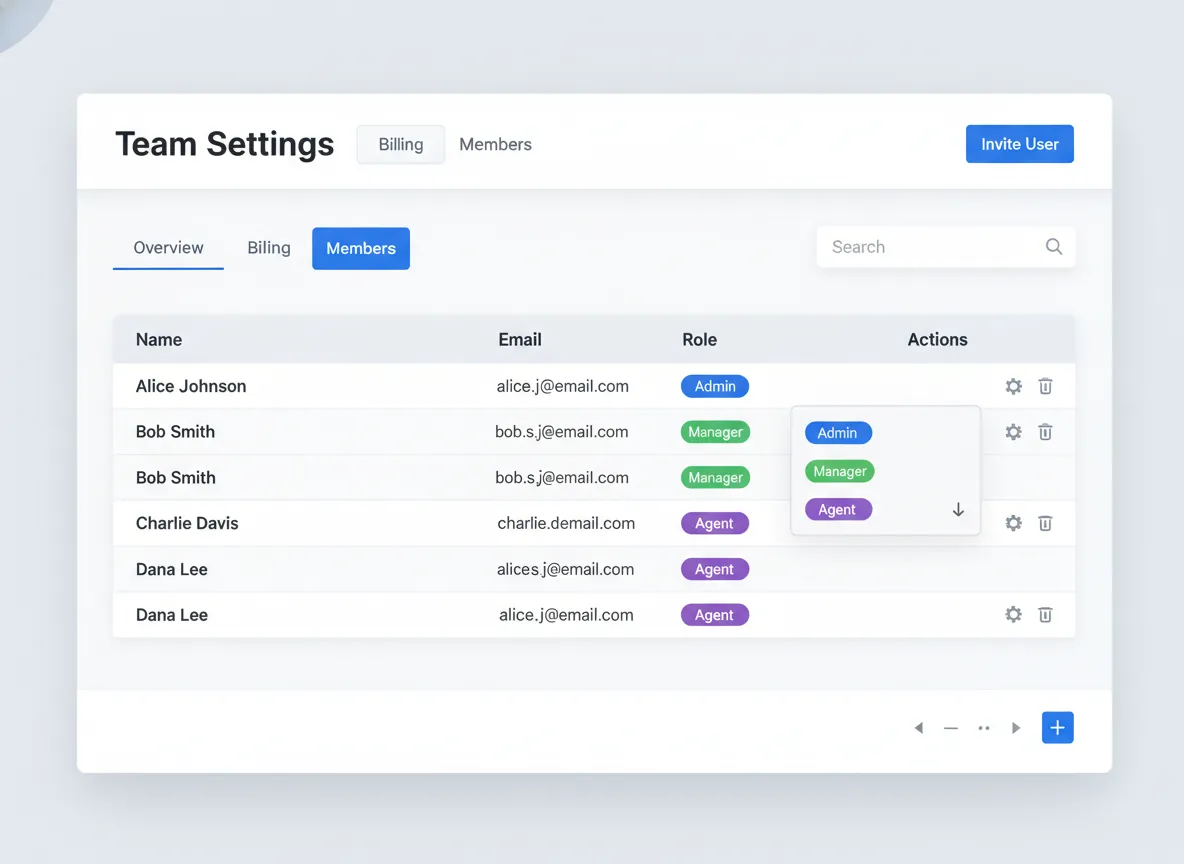1184x864 pixels.
Task: Open plain Members tab in the header
Action: [x=495, y=144]
